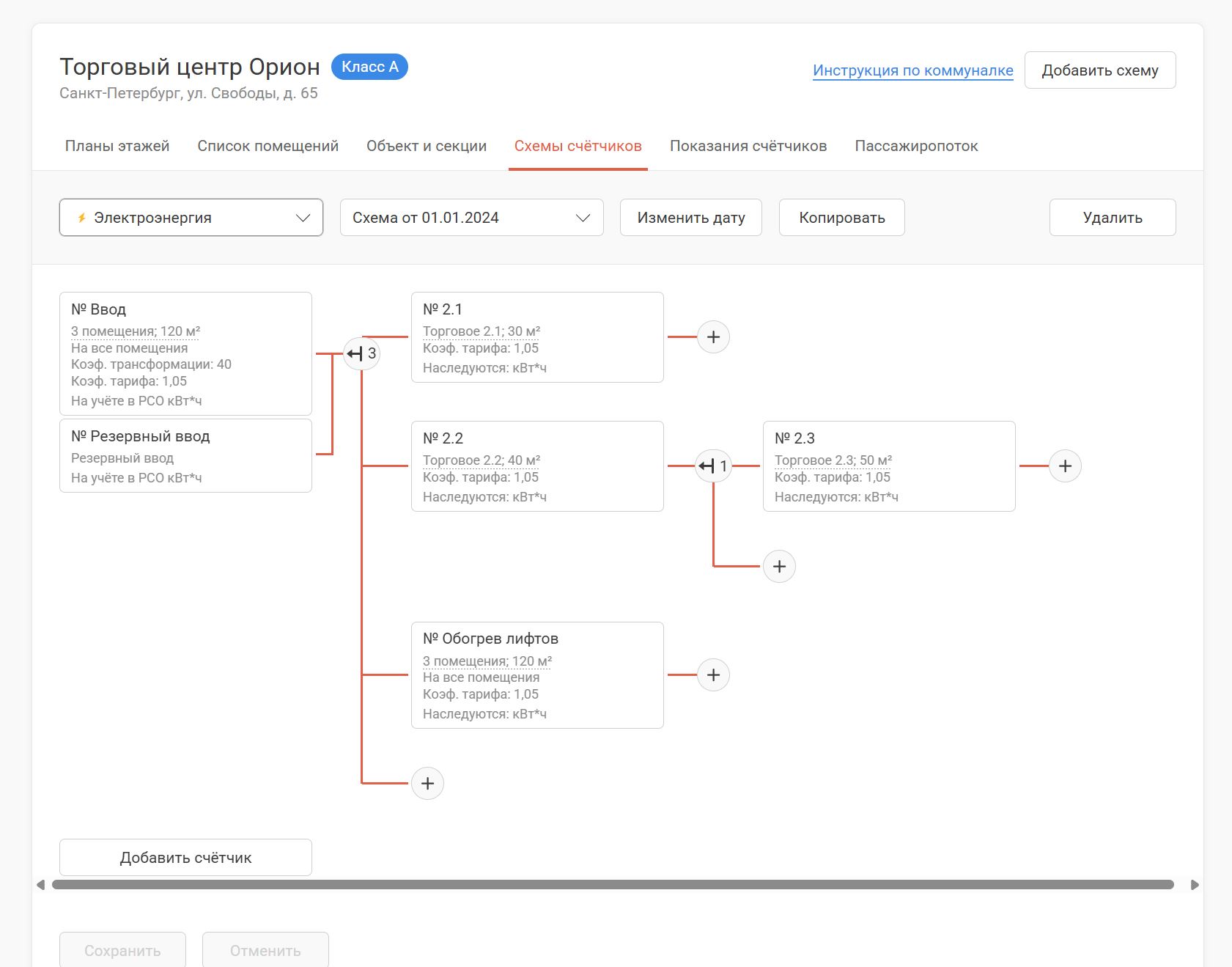Select the № Обогрев лифтов meter card

tap(537, 675)
